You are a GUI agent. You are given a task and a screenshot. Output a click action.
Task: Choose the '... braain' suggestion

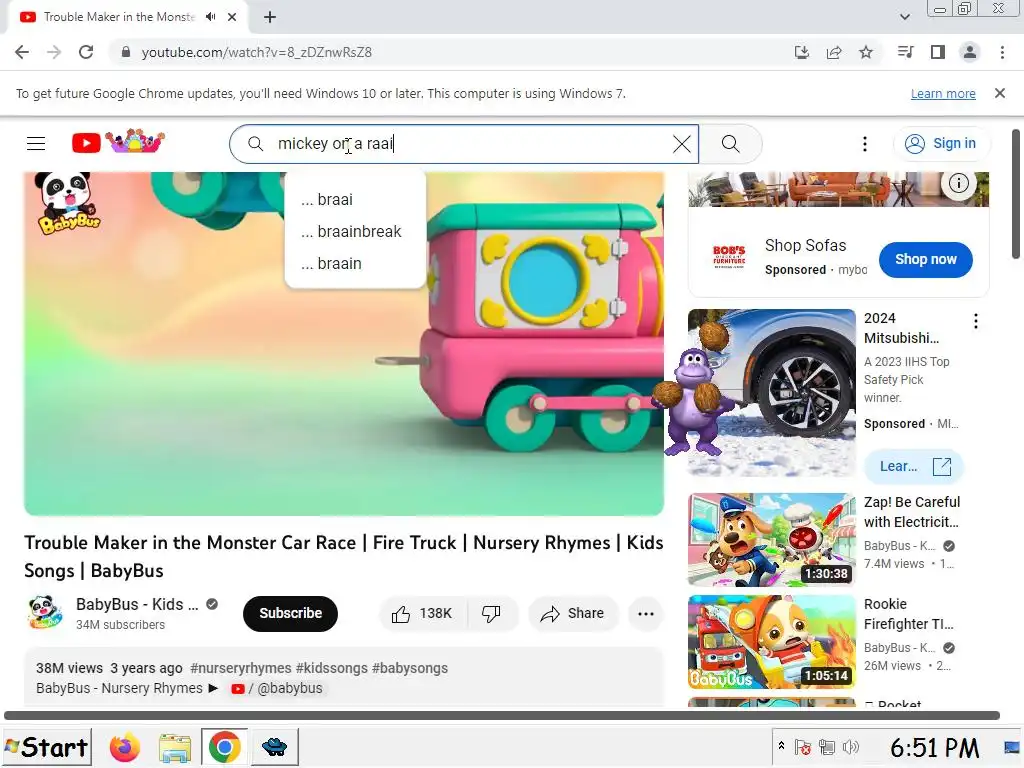(x=355, y=263)
